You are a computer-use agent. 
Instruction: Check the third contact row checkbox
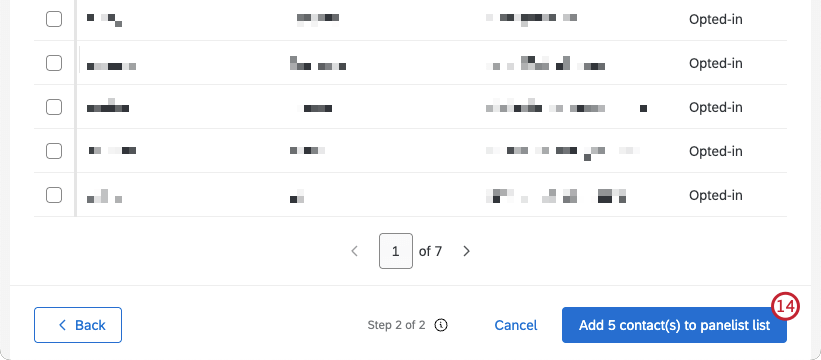click(x=54, y=107)
